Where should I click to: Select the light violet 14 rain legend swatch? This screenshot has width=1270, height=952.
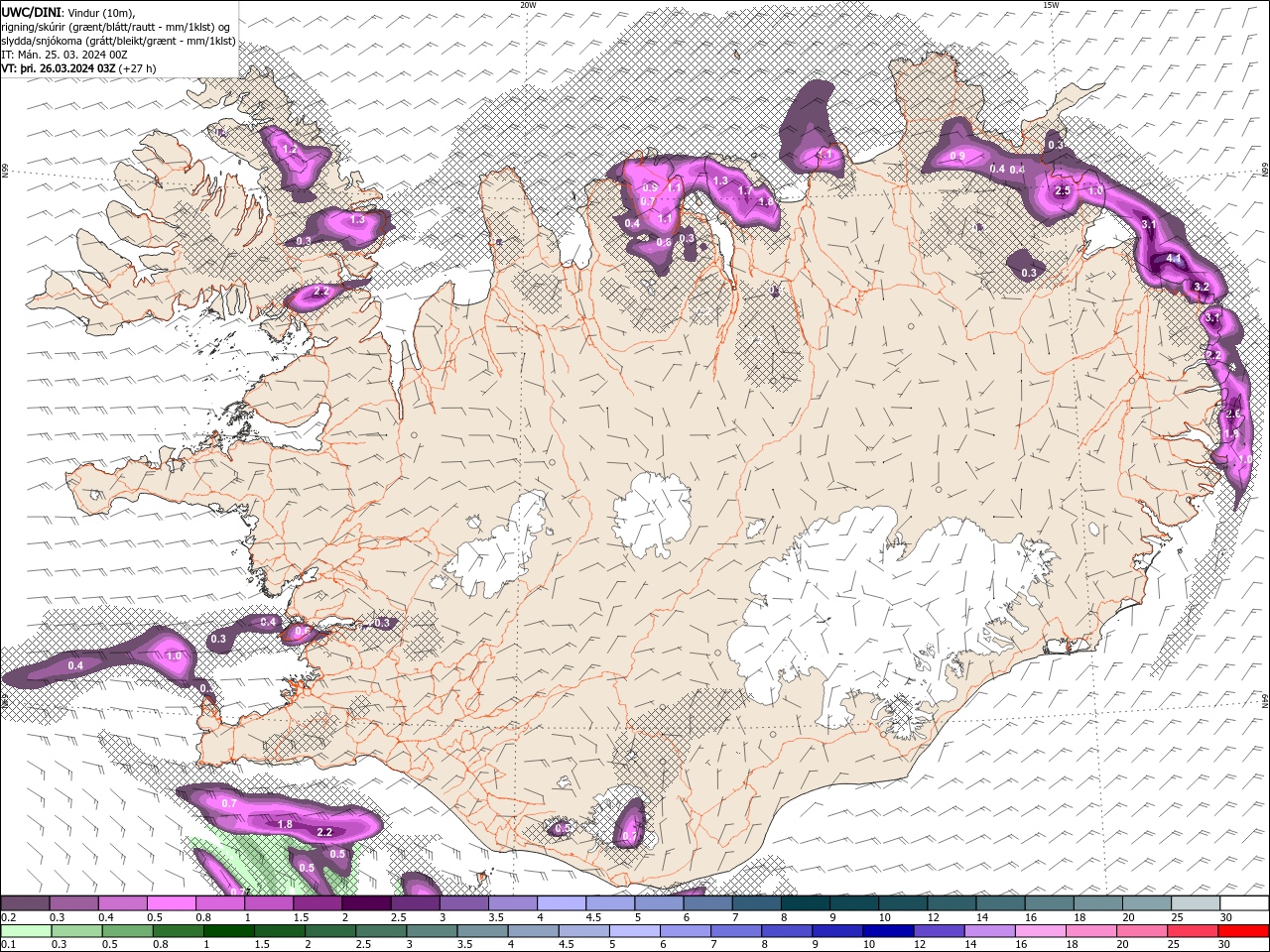[988, 931]
